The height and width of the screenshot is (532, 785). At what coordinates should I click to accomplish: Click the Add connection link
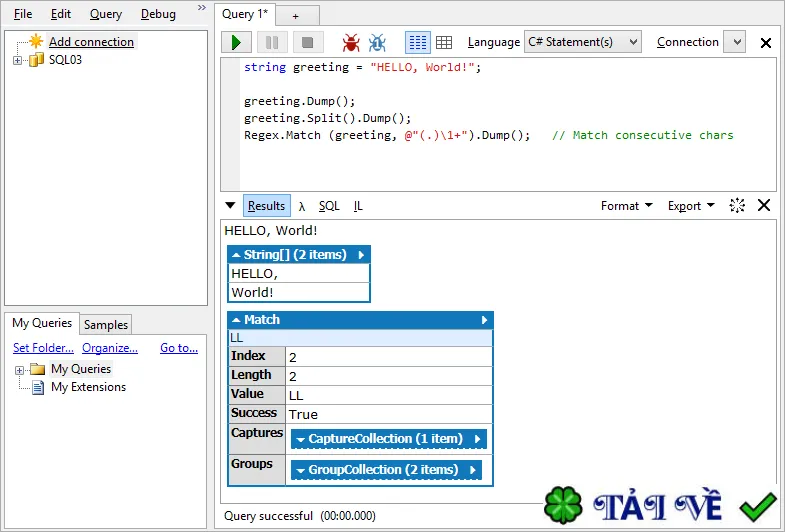pos(91,42)
